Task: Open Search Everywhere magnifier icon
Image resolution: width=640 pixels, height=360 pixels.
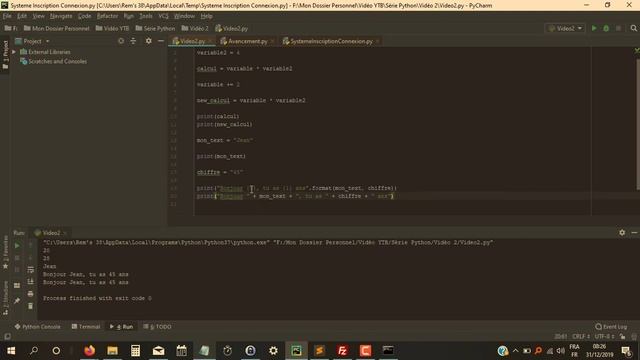Action: 633,28
